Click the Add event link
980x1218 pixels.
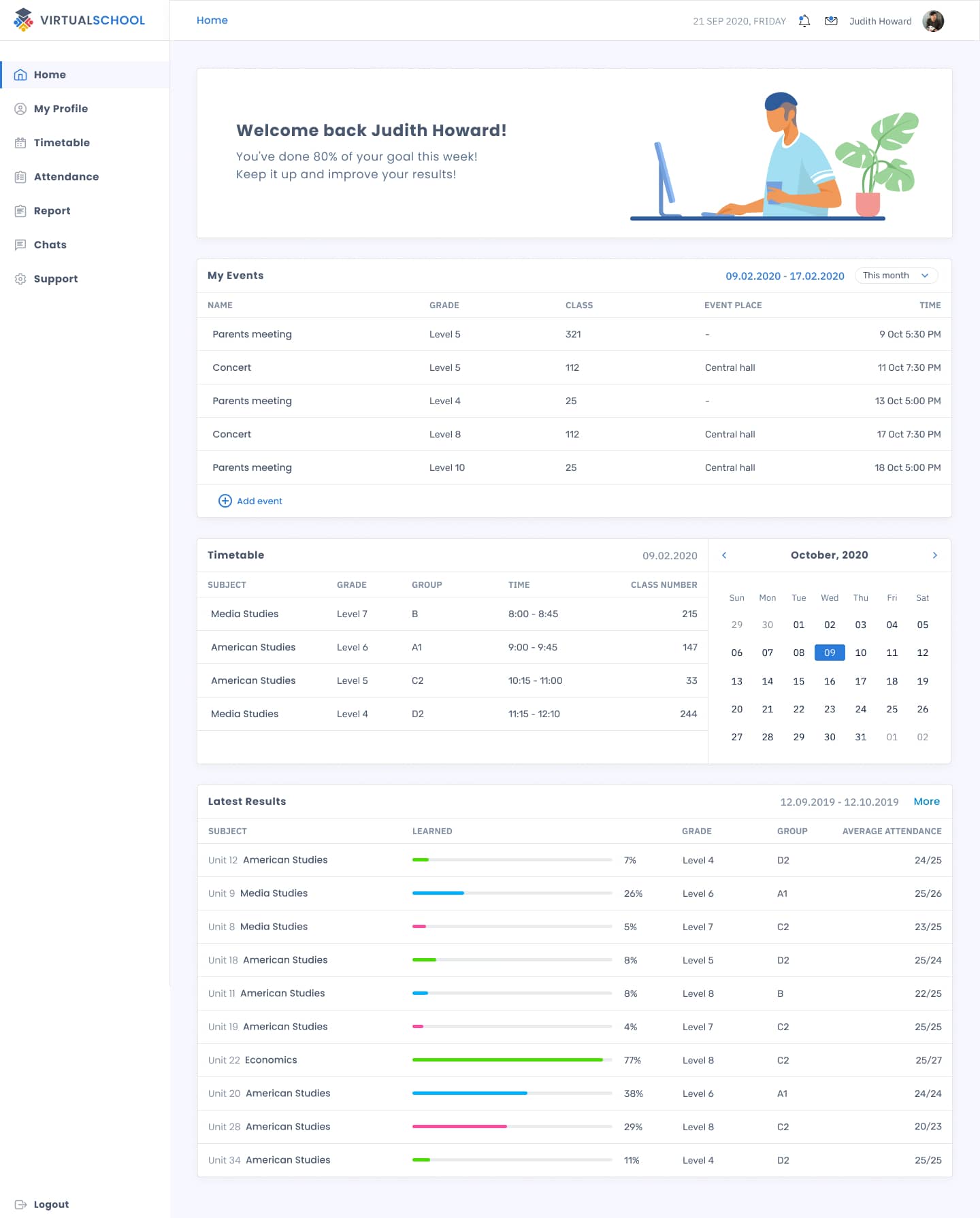(259, 501)
